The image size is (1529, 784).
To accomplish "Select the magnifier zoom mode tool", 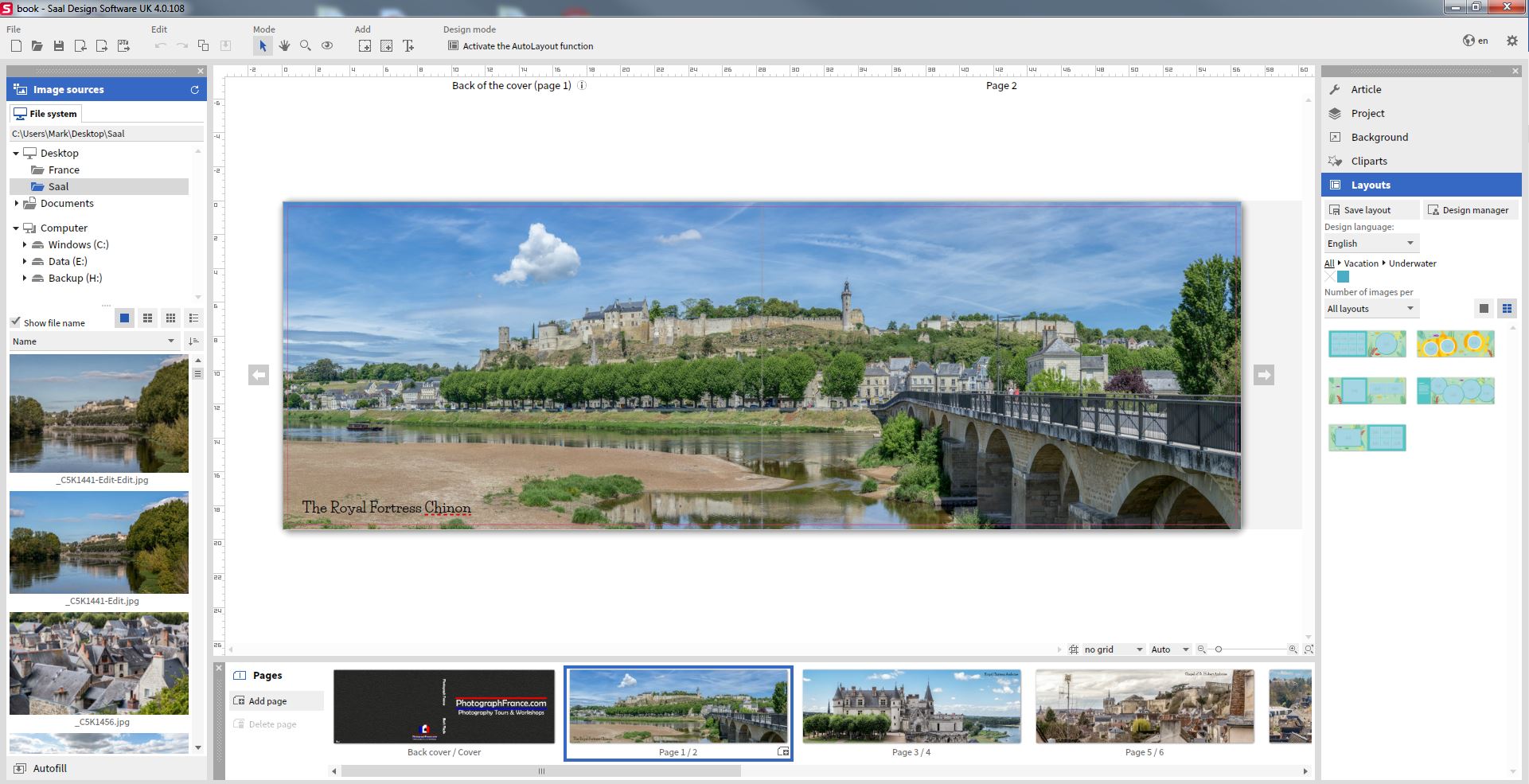I will (306, 46).
